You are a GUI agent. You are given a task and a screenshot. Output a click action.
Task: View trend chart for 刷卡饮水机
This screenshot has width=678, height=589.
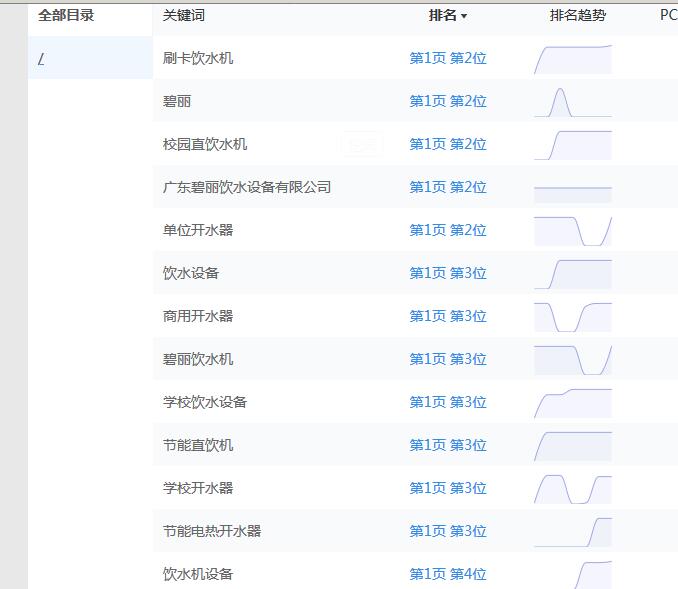tap(573, 60)
